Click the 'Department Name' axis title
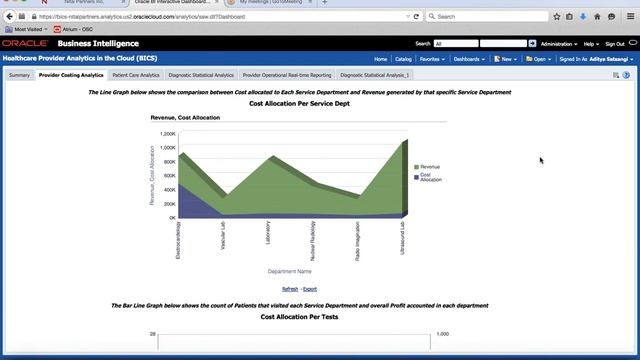640x360 pixels. click(289, 271)
